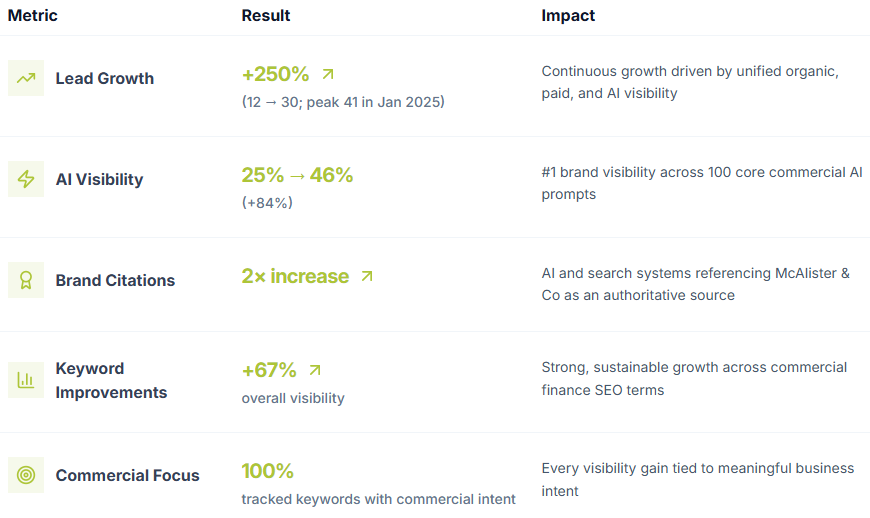
Task: Click the 25% → 46% result value
Action: click(x=297, y=175)
